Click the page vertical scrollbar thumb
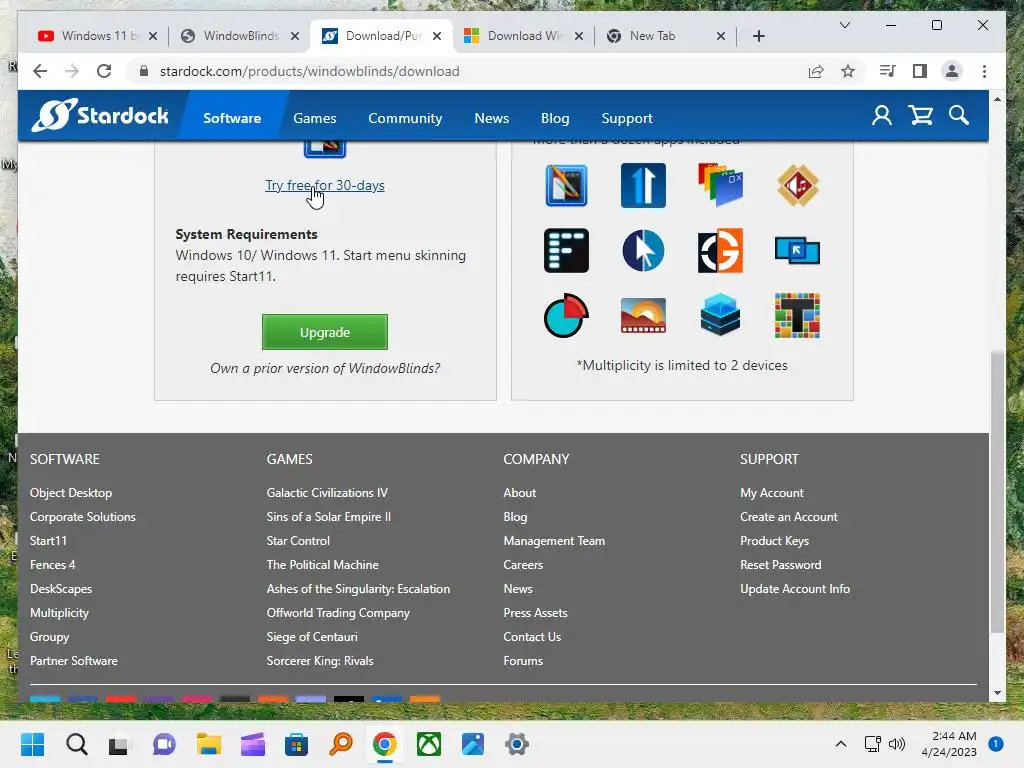 [997, 492]
